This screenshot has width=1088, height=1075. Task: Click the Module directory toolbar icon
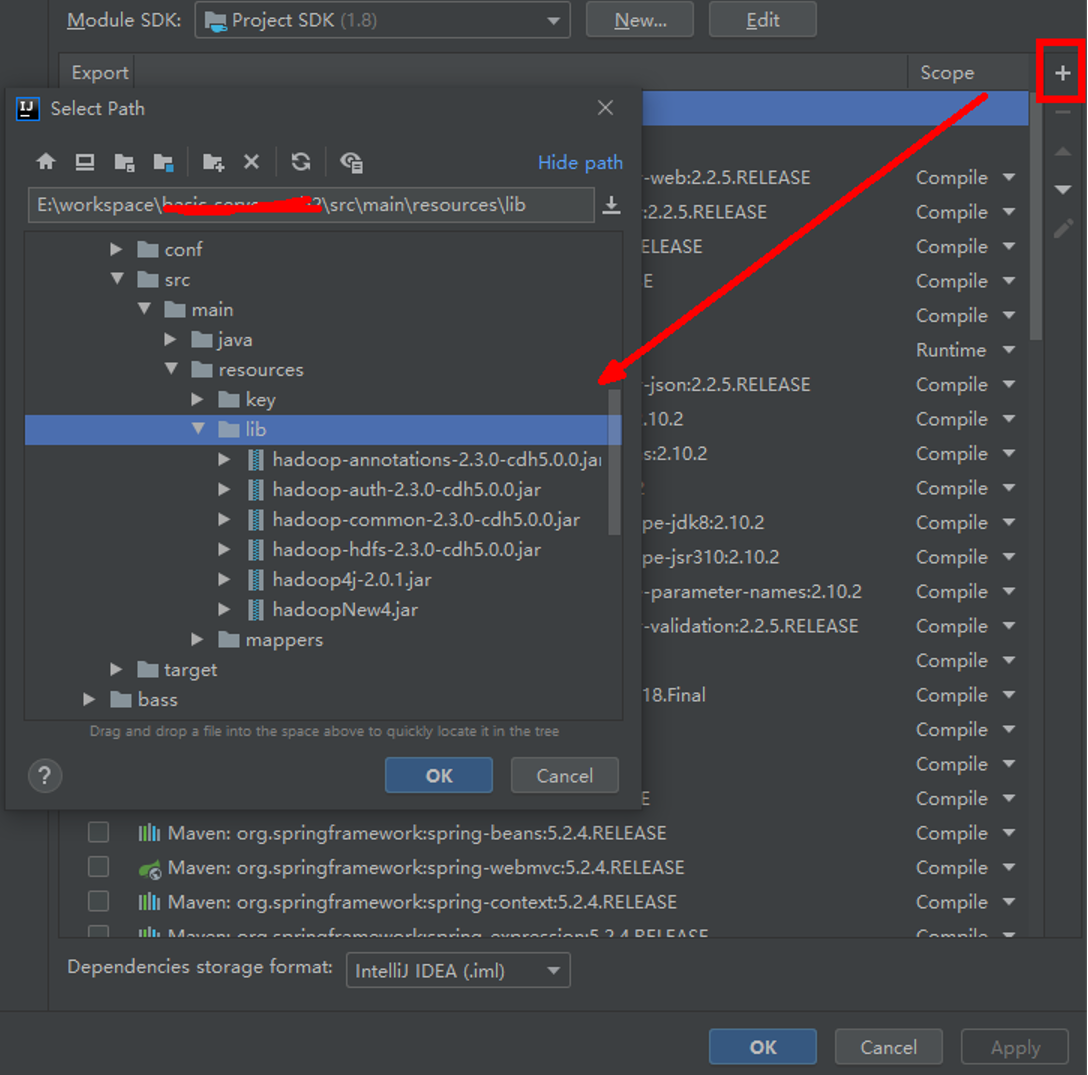tap(164, 162)
